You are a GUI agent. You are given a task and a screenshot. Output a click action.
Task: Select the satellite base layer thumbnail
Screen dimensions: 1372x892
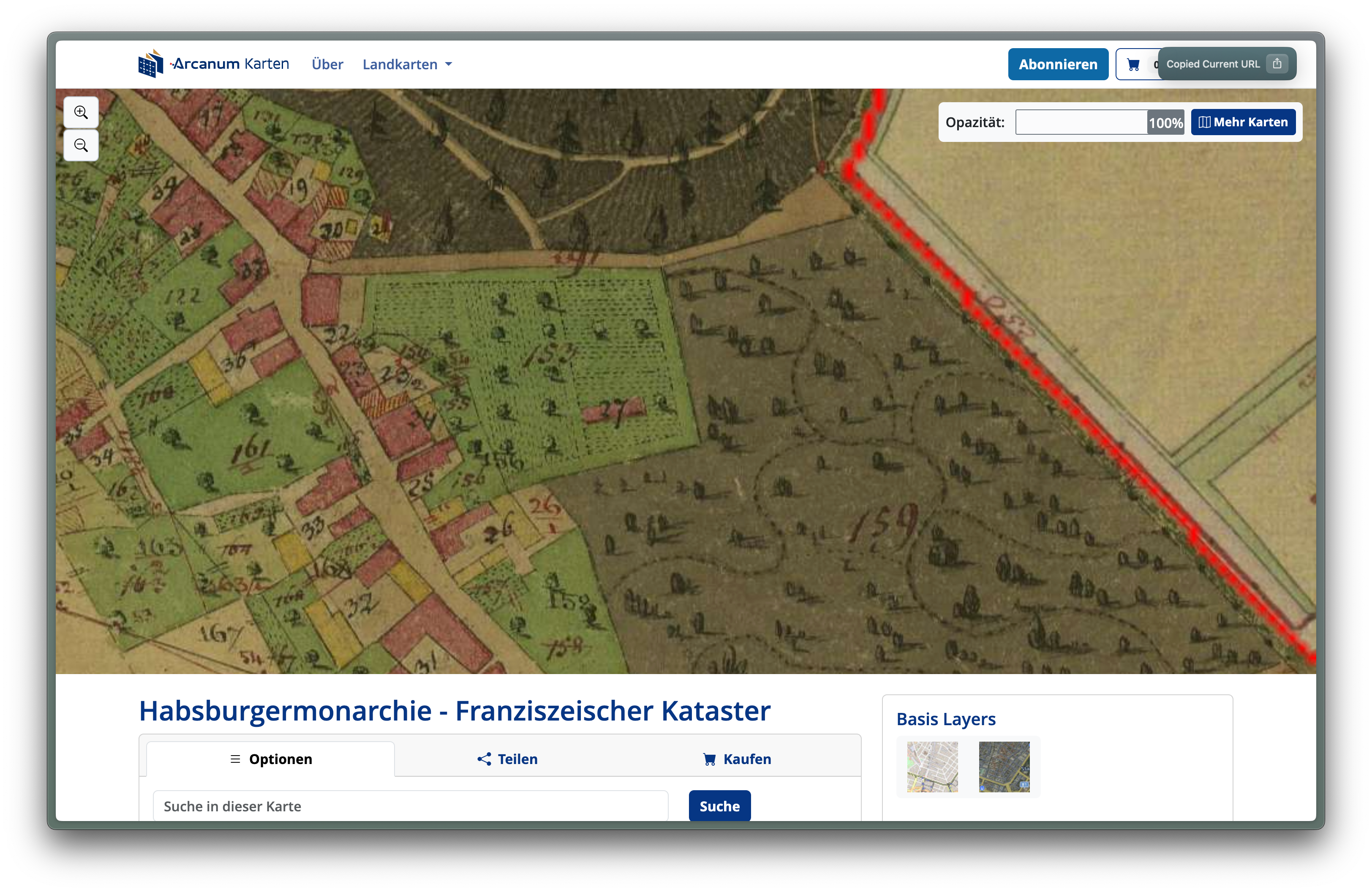1004,767
